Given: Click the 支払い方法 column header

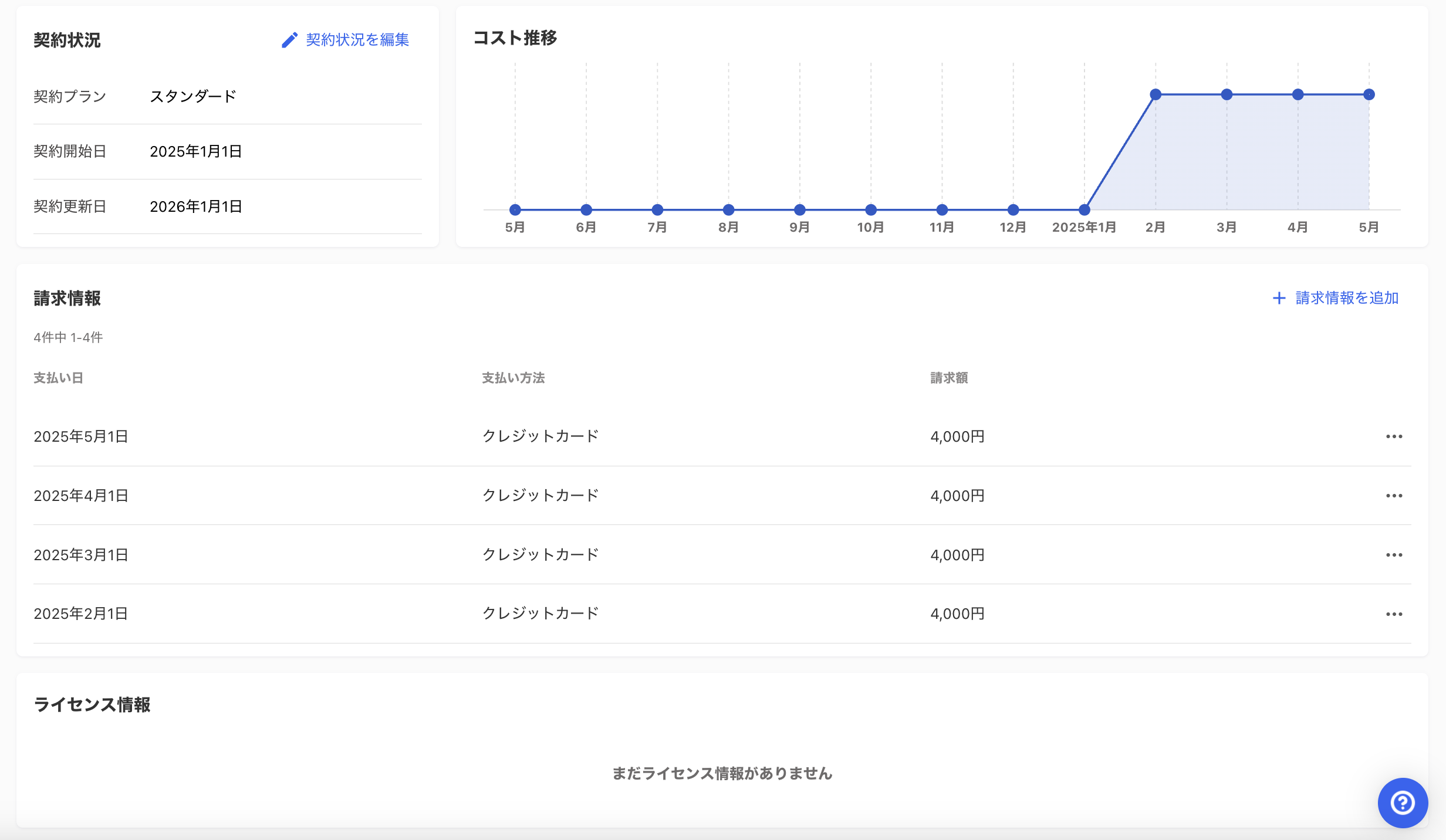Looking at the screenshot, I should (x=513, y=378).
